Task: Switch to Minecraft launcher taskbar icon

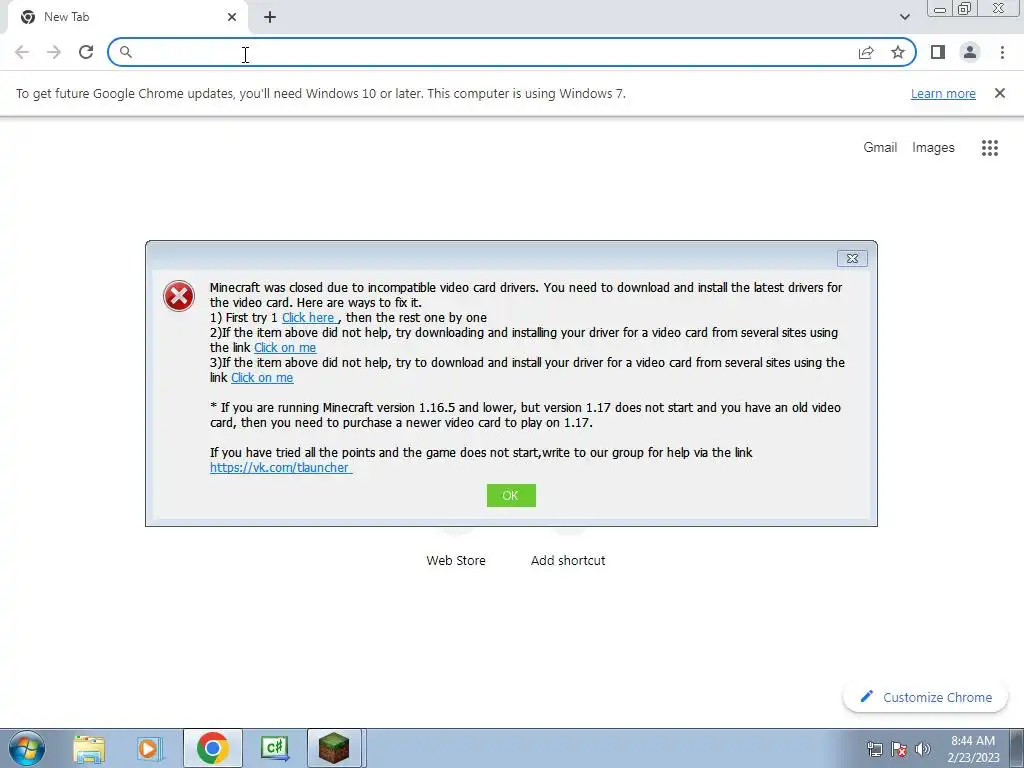Action: 334,748
